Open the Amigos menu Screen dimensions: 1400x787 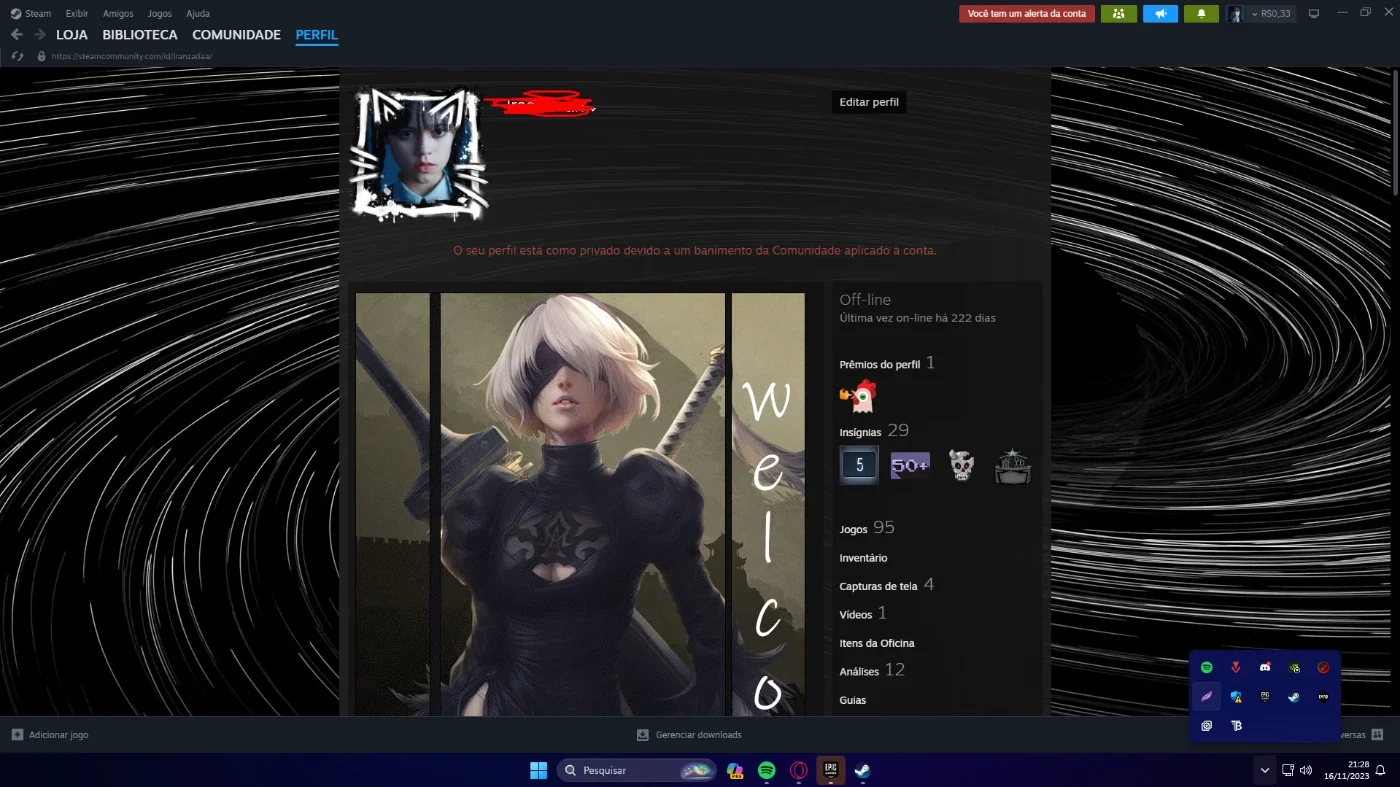tap(118, 14)
